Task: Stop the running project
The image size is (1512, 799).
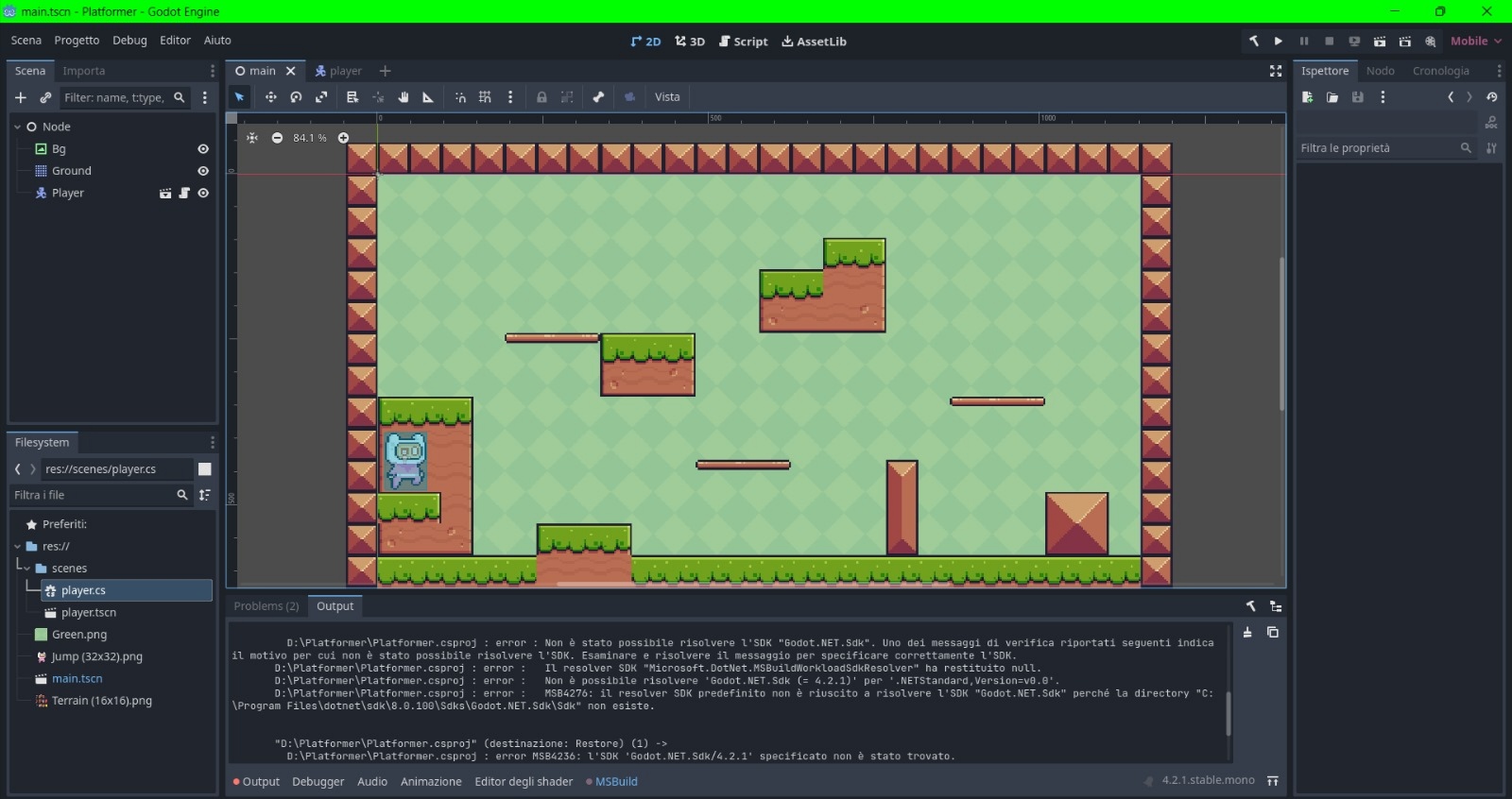Action: tap(1330, 42)
